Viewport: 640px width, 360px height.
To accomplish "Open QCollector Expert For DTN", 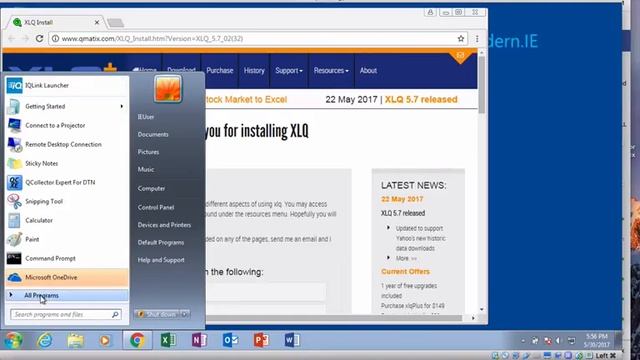I will coord(67,182).
